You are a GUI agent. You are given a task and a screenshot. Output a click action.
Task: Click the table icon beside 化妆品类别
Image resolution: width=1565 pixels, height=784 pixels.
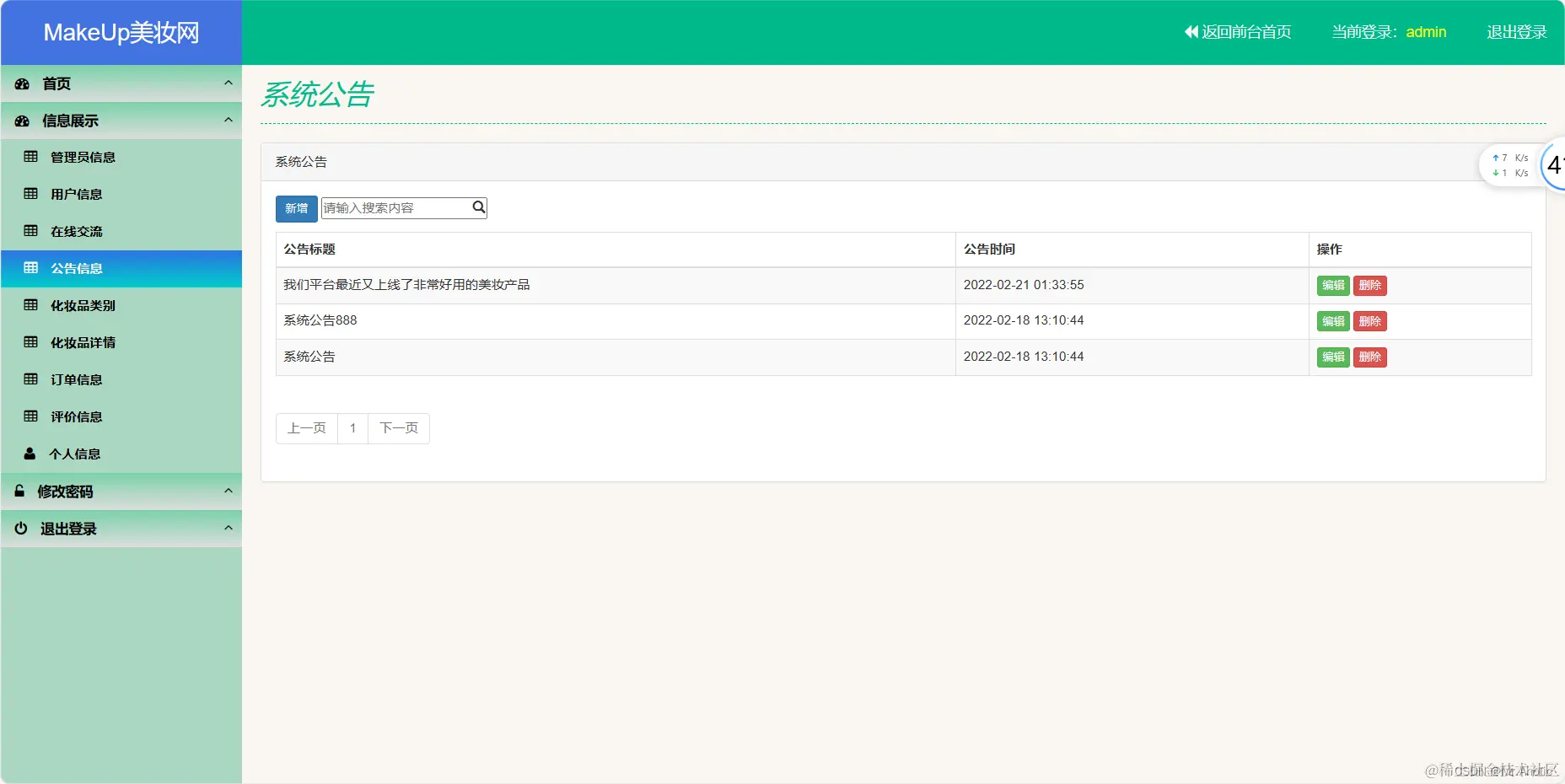click(x=31, y=305)
